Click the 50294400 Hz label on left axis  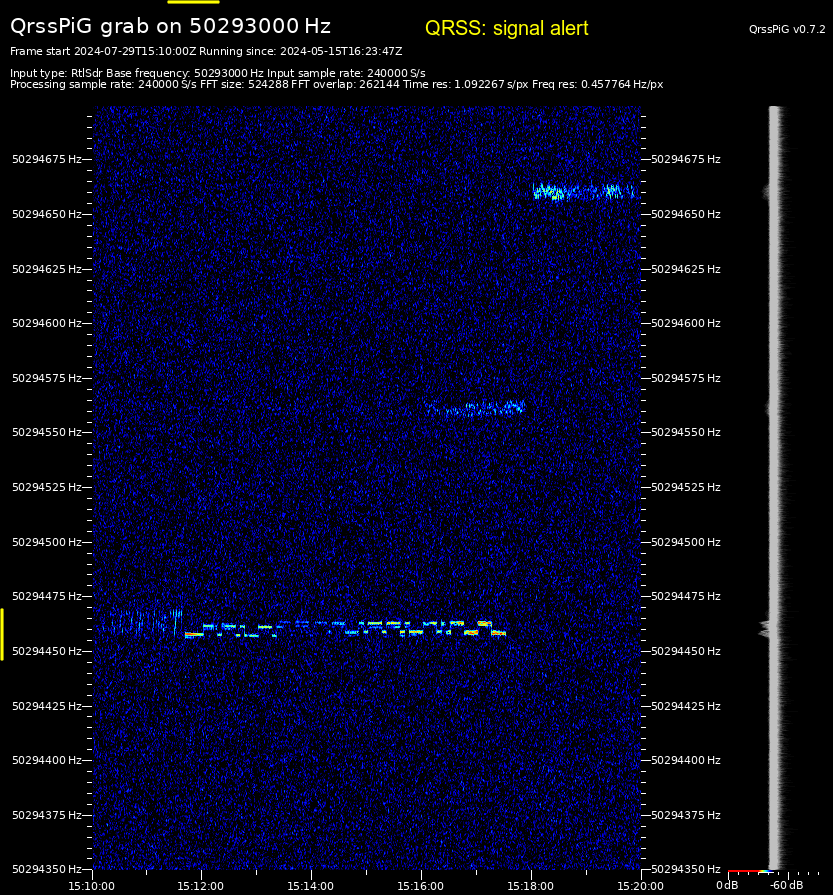click(x=47, y=760)
